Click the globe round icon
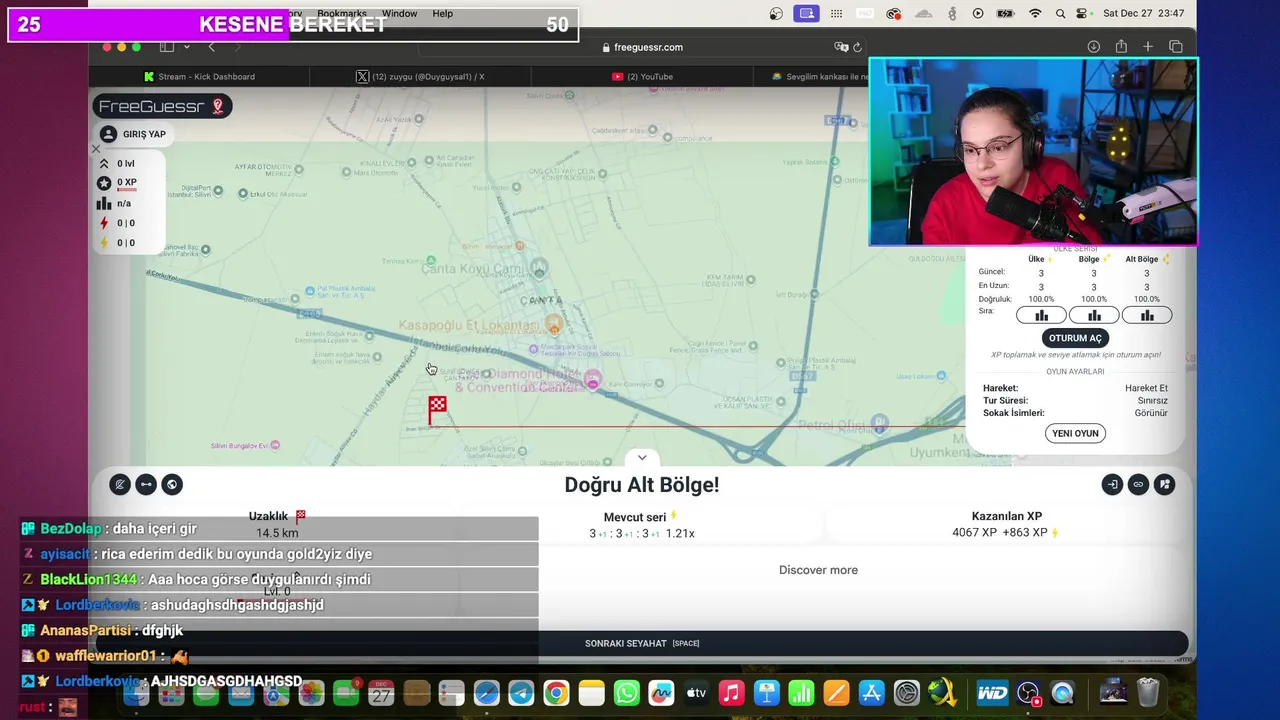The height and width of the screenshot is (720, 1280). click(x=172, y=485)
